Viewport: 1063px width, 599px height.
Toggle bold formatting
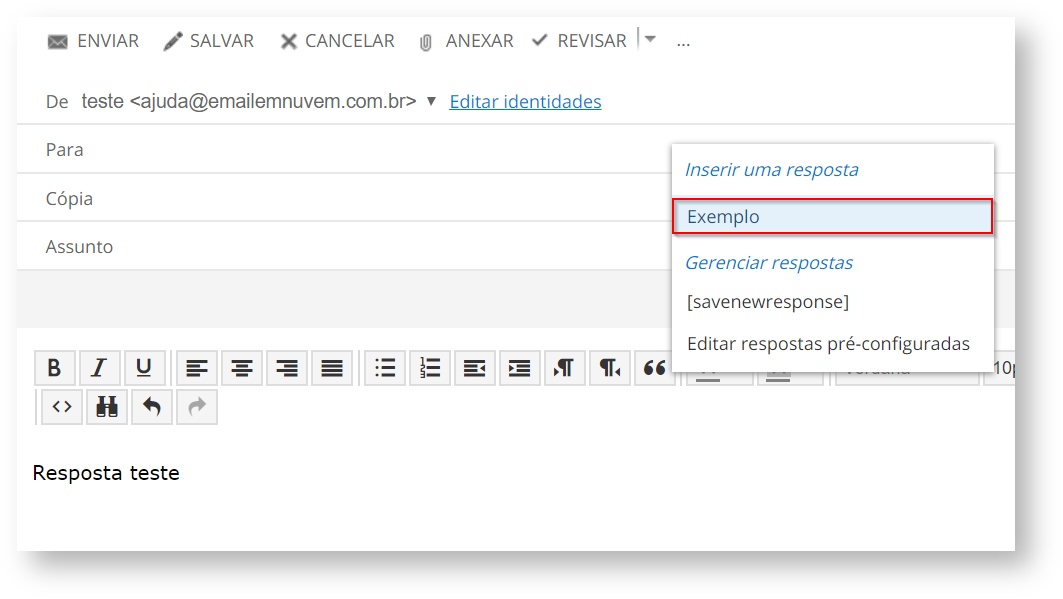point(55,368)
